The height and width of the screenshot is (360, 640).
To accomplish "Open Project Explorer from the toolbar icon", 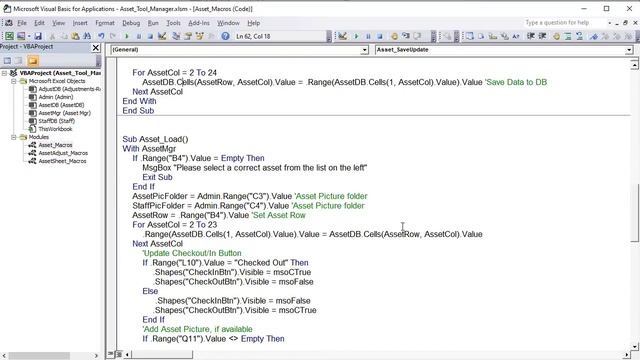I will [x=176, y=36].
